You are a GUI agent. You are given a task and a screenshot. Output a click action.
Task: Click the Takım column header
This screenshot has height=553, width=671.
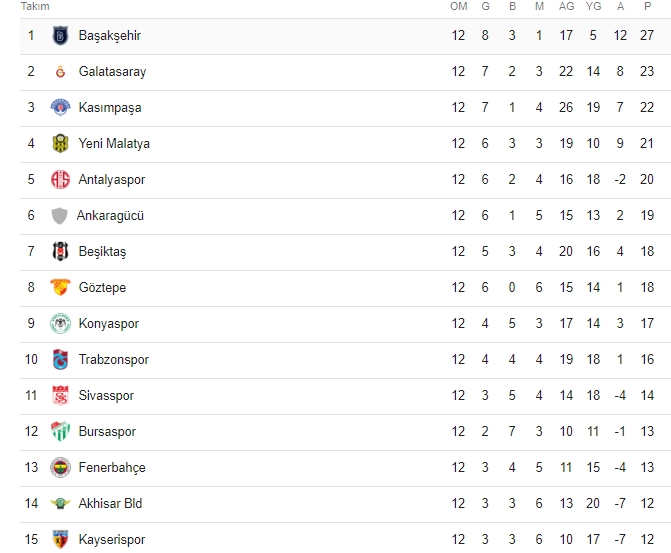(35, 7)
